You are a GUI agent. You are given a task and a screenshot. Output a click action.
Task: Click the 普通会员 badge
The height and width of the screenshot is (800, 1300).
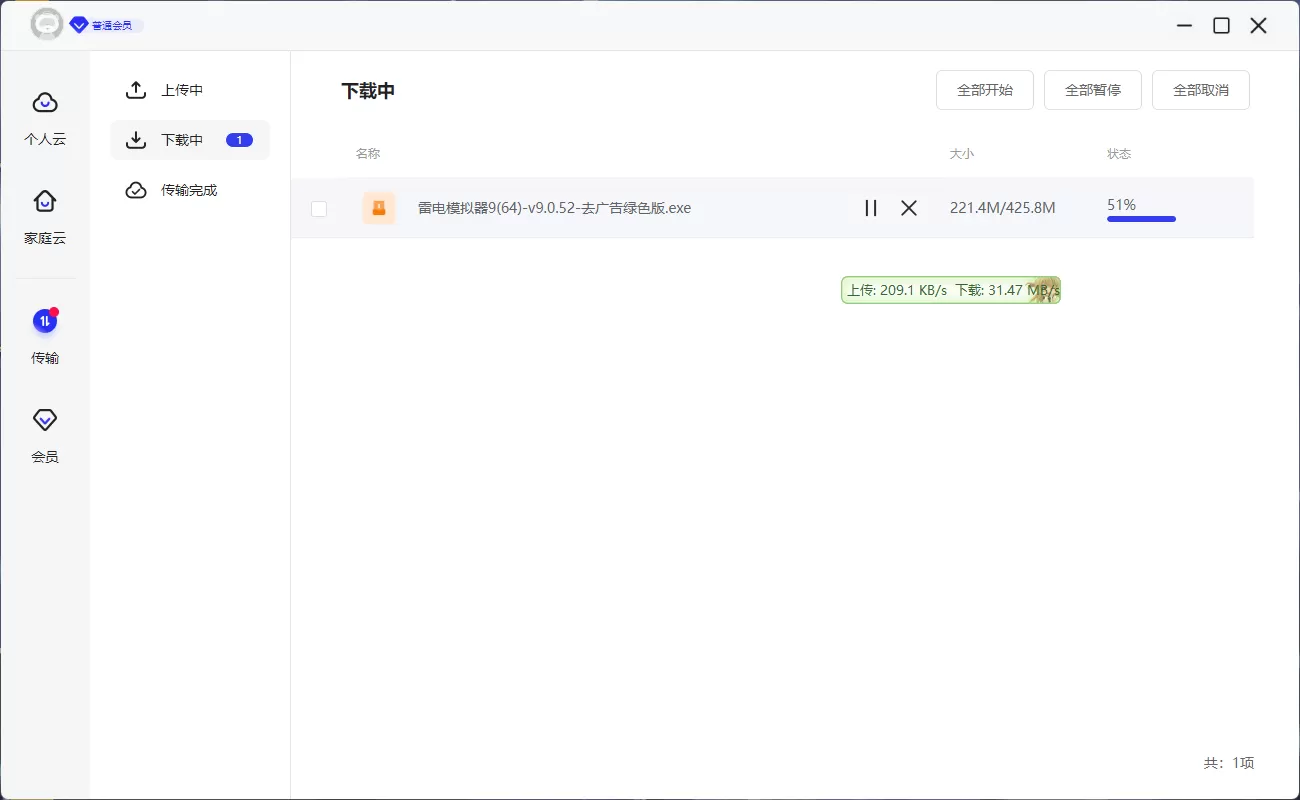coord(105,25)
